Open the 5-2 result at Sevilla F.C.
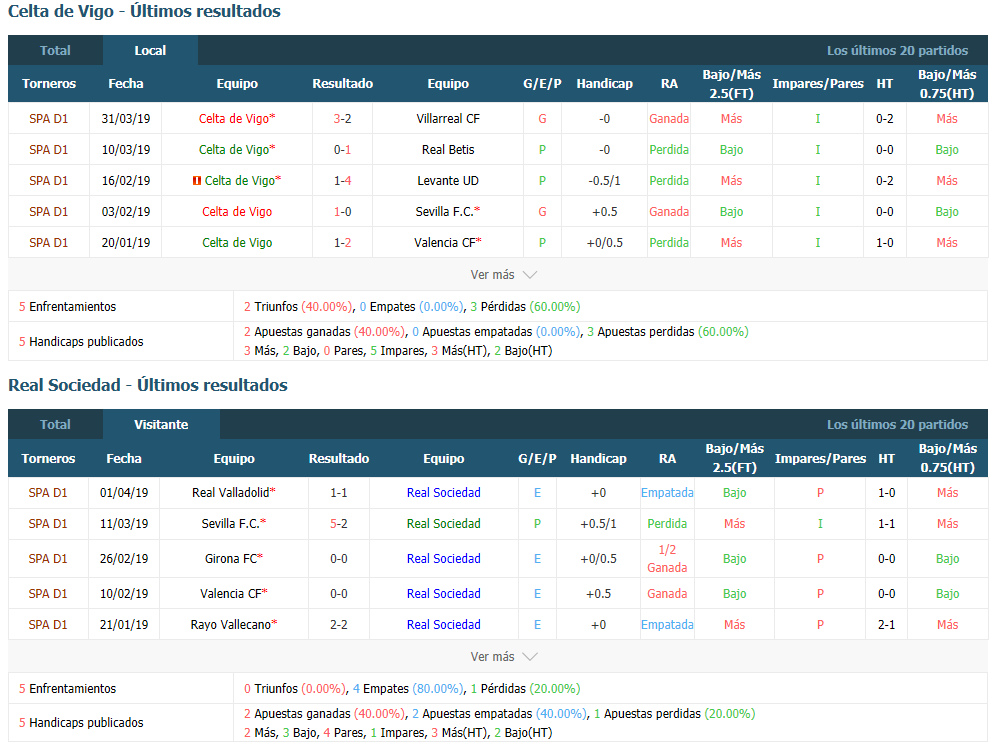This screenshot has width=995, height=745. [339, 524]
